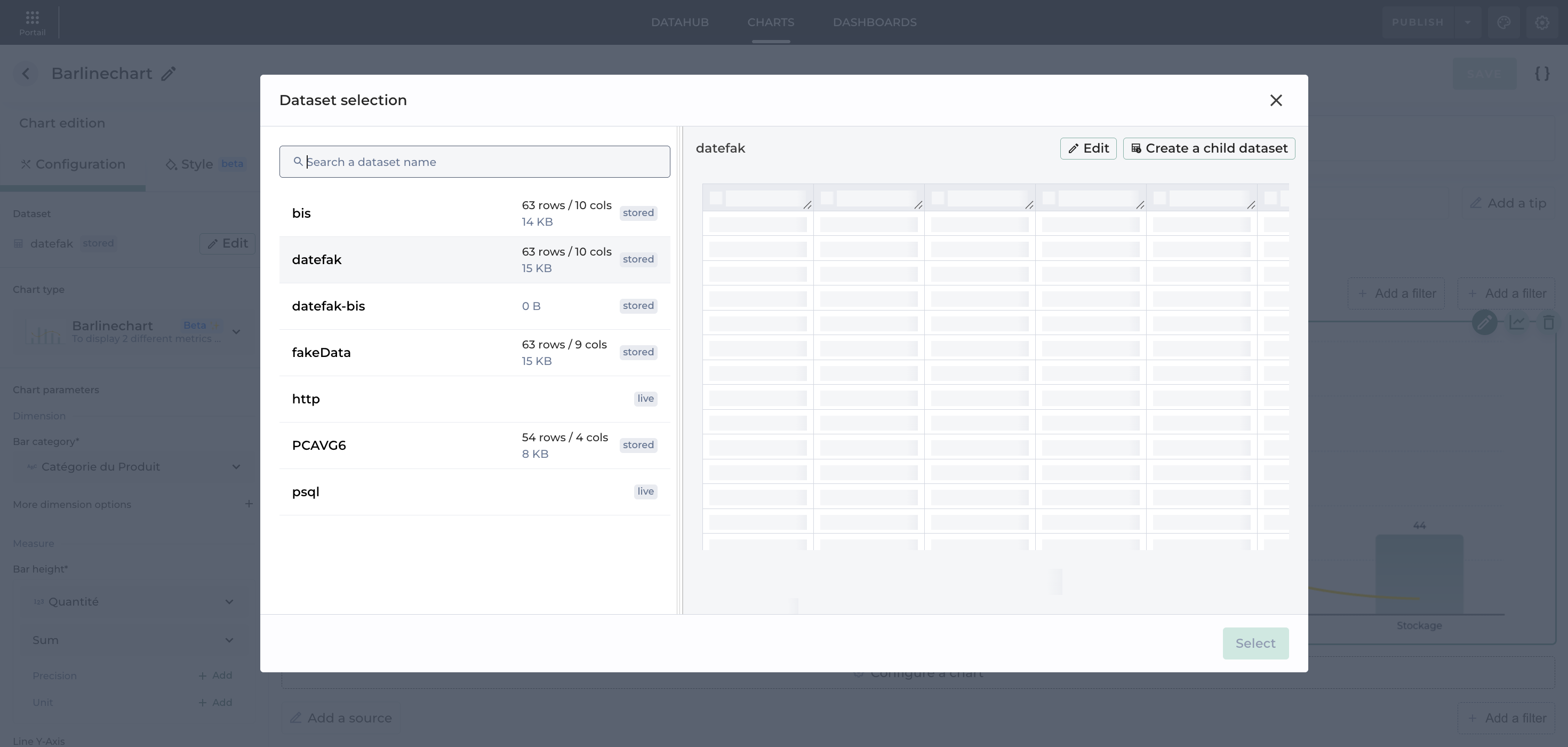Image resolution: width=1568 pixels, height=747 pixels.
Task: Select the datefak-bis dataset row
Action: click(475, 306)
